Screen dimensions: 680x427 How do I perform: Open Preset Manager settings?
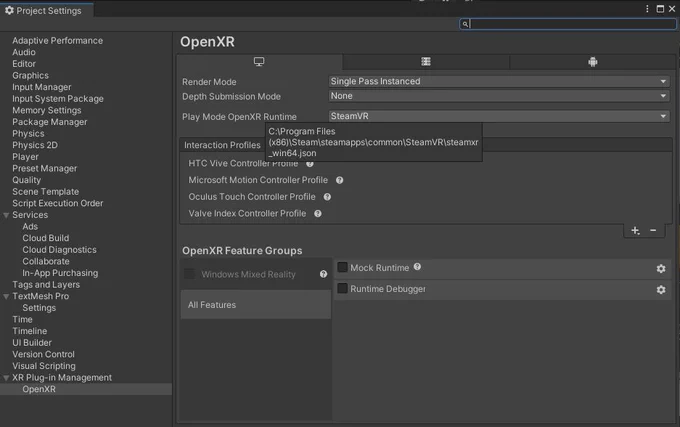click(x=44, y=169)
